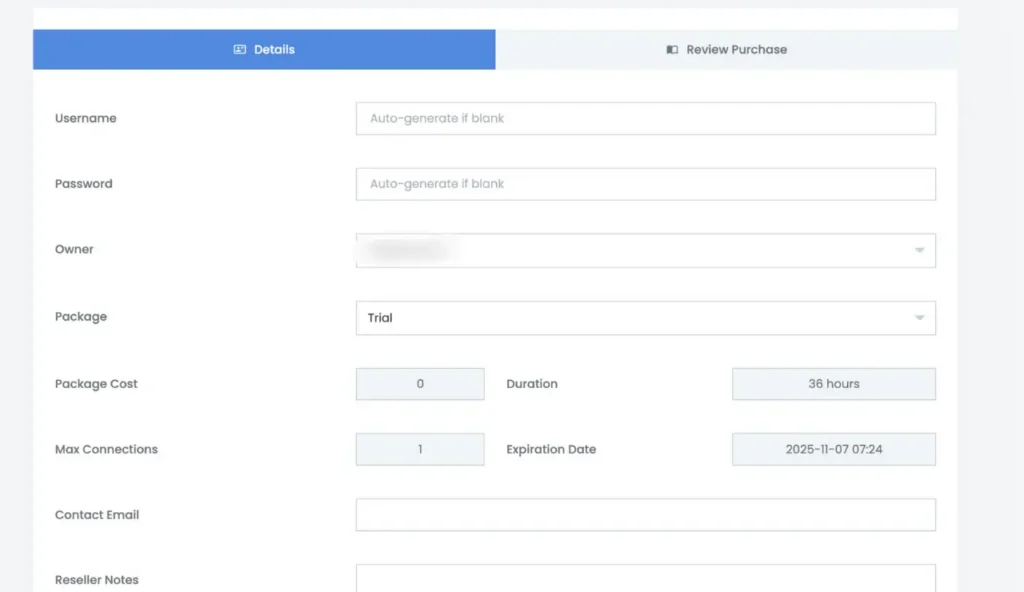
Task: Open the Review Purchase tab
Action: [726, 50]
